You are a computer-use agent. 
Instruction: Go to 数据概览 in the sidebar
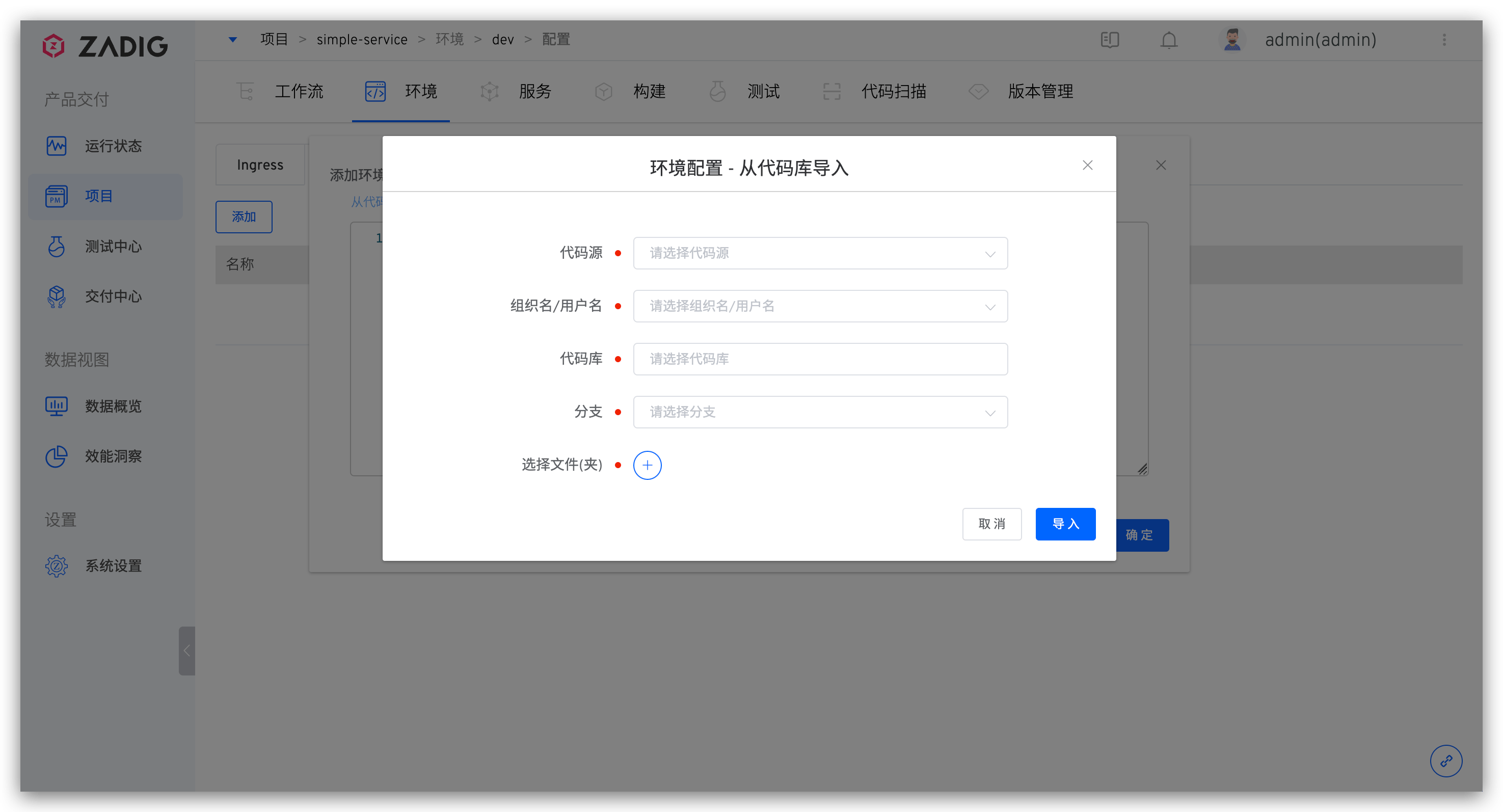[113, 406]
